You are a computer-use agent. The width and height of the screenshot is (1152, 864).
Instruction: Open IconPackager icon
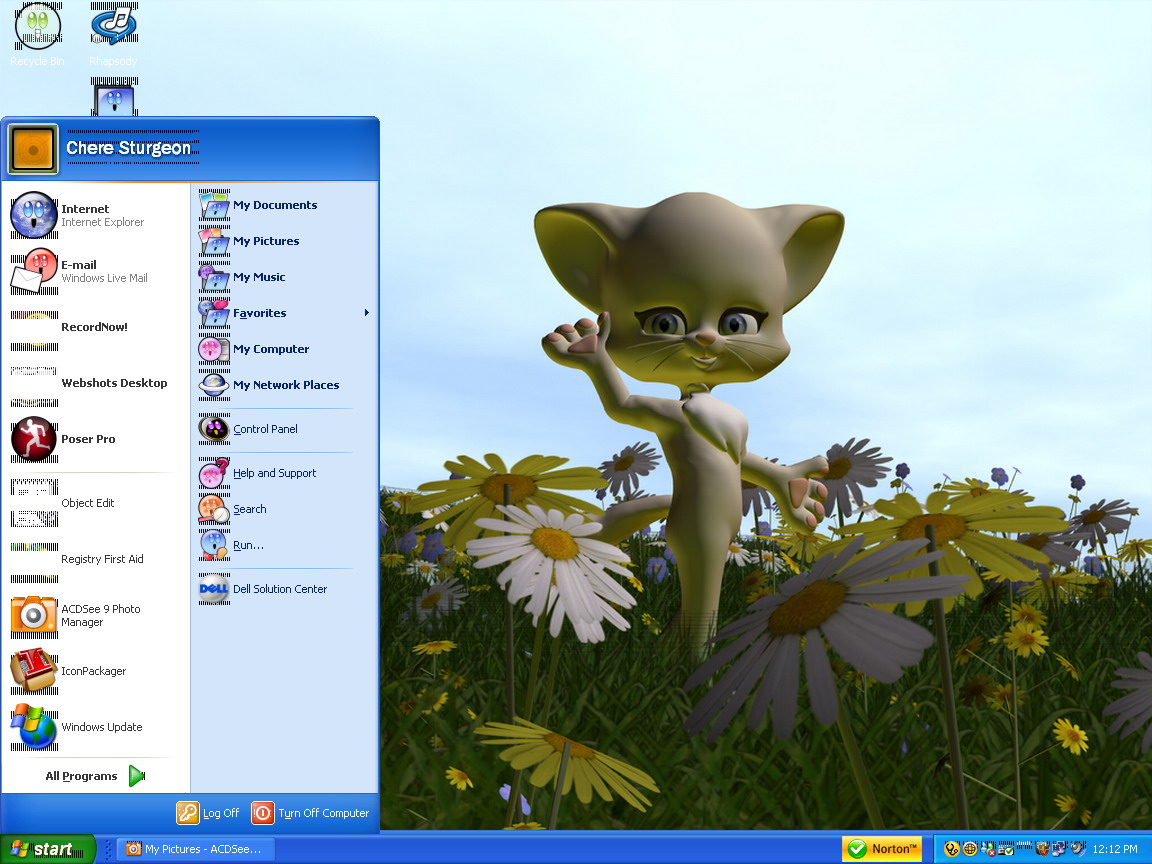click(x=34, y=671)
